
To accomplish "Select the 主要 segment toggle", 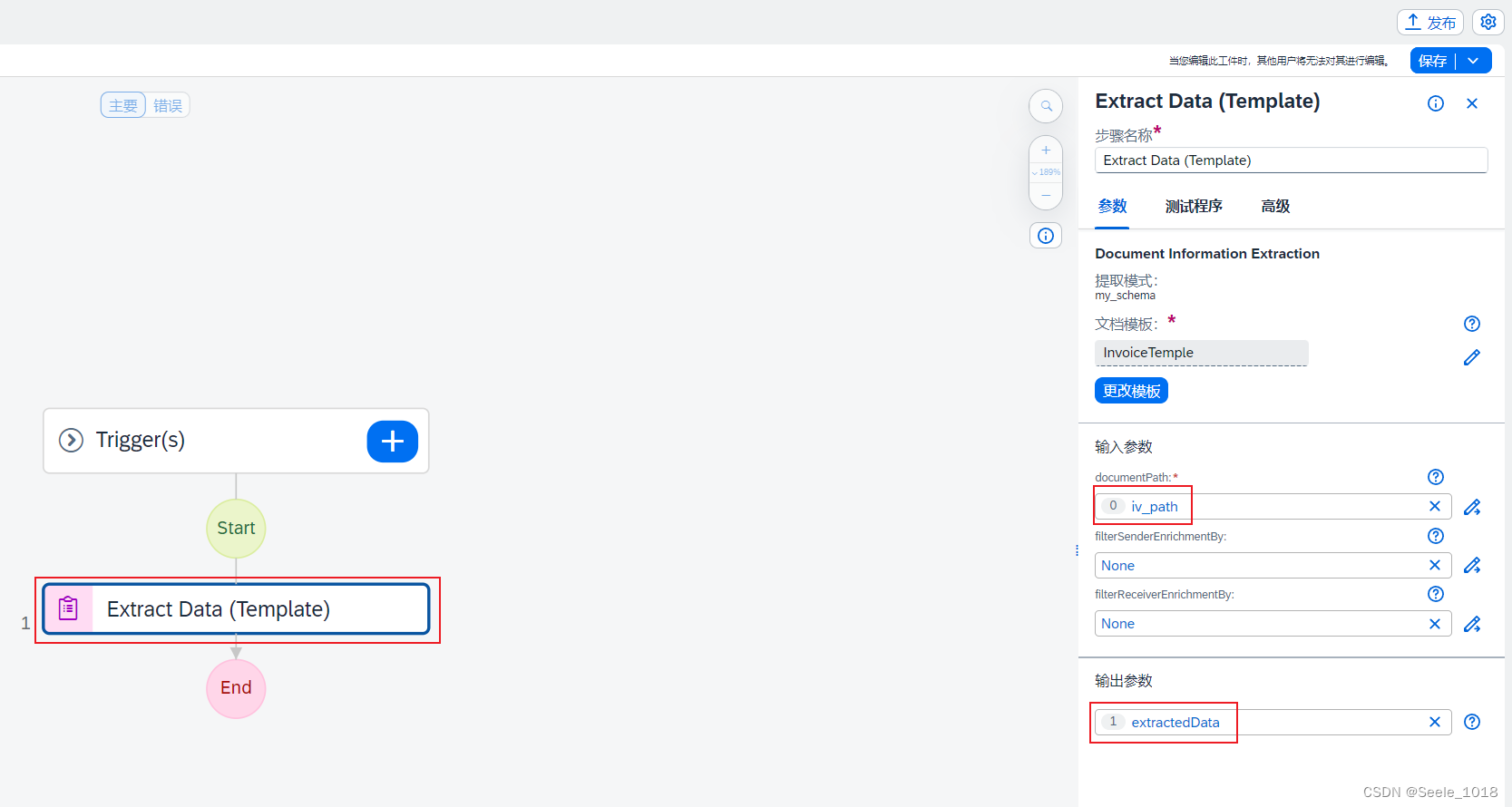I will point(123,105).
